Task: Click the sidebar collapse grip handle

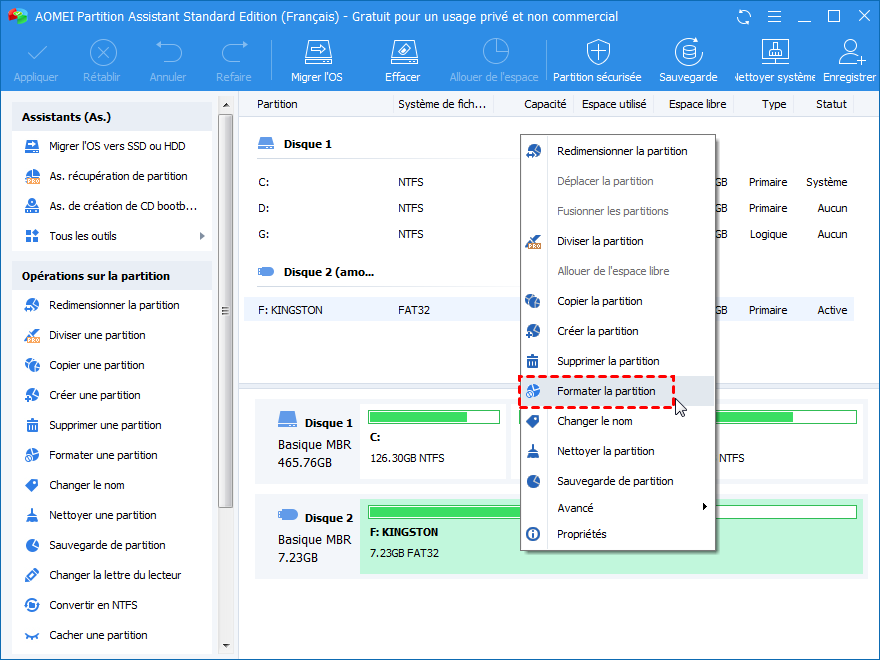Action: pyautogui.click(x=226, y=311)
